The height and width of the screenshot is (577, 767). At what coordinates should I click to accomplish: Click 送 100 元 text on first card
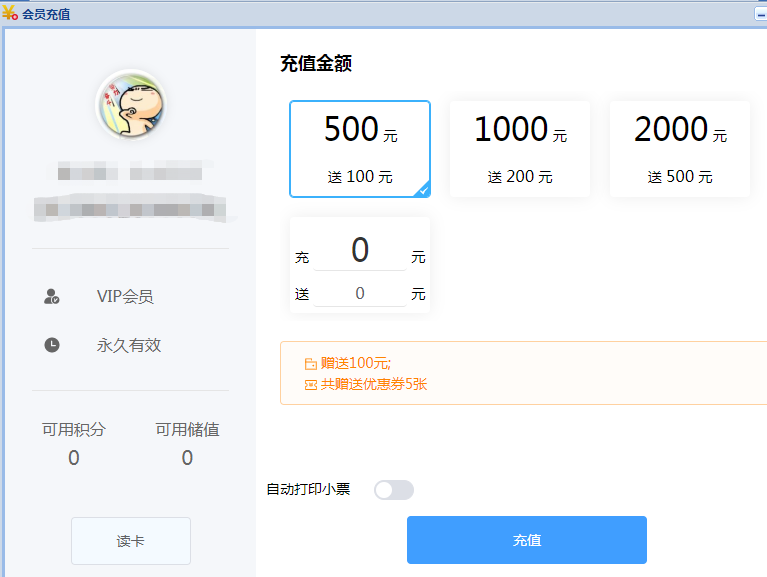(360, 177)
